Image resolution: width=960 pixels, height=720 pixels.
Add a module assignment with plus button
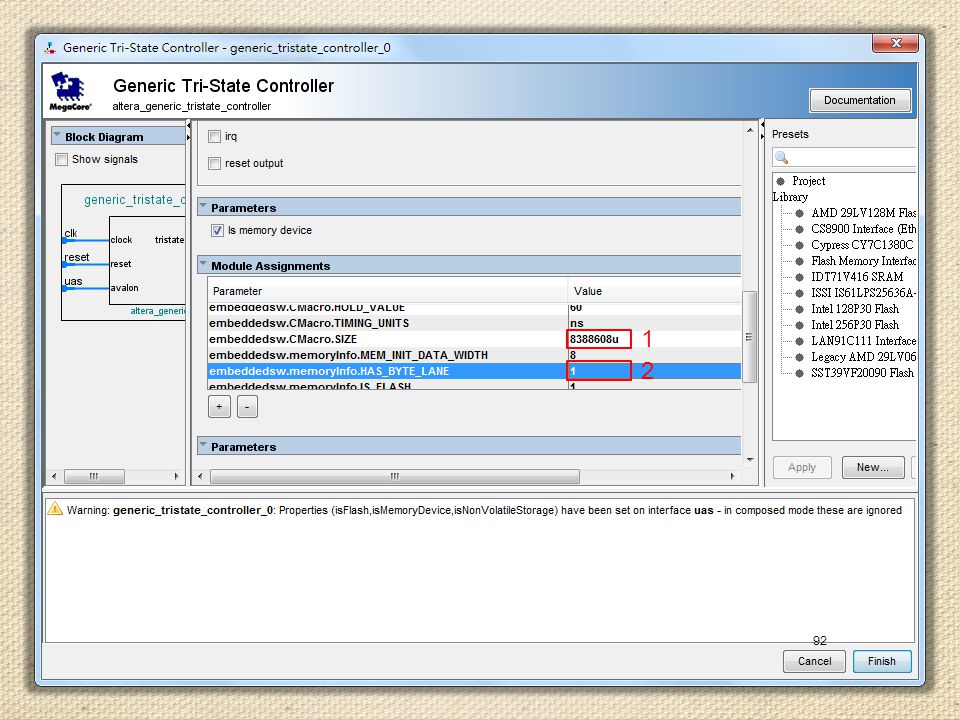point(219,407)
